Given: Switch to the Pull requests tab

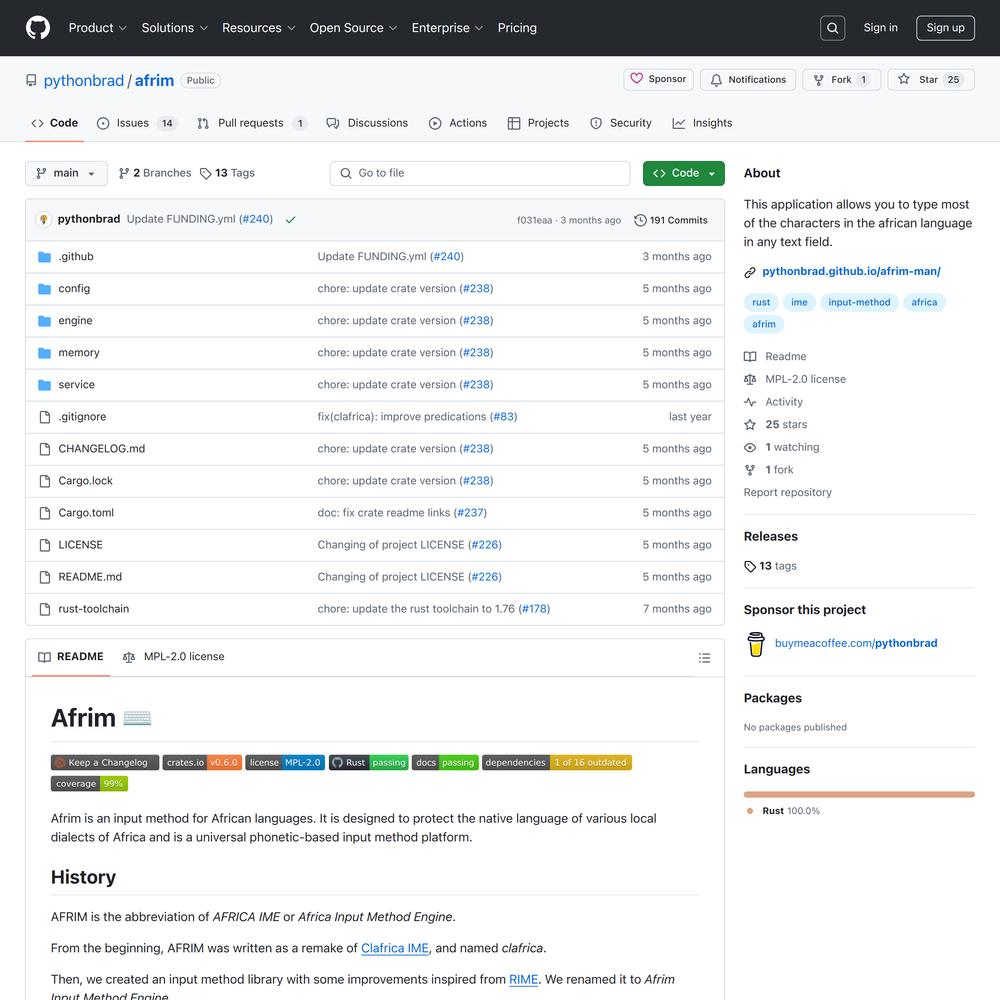Looking at the screenshot, I should pos(252,123).
